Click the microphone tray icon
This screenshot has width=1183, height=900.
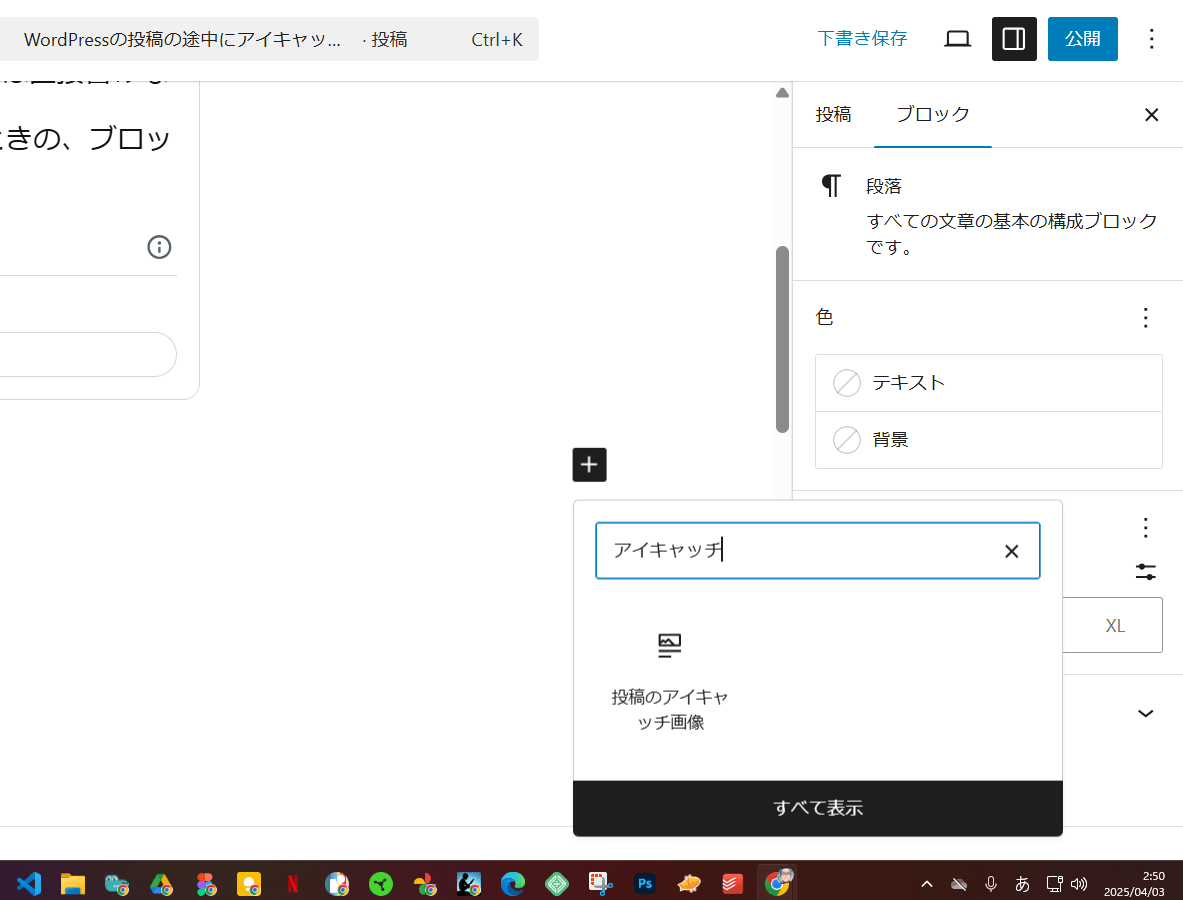(991, 883)
